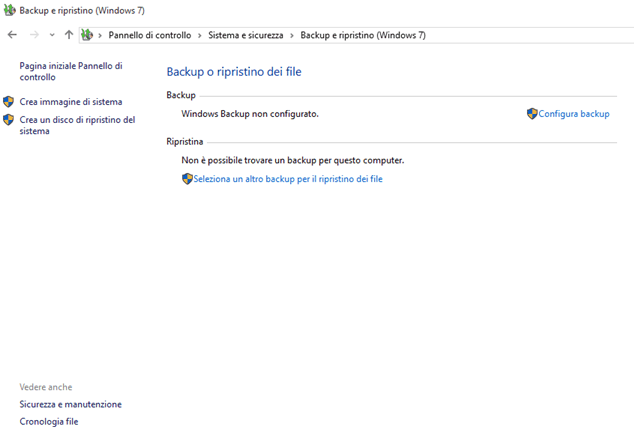Open Sistema e sicurezza breadcrumb
Viewport: 634px width, 441px height.
245,35
